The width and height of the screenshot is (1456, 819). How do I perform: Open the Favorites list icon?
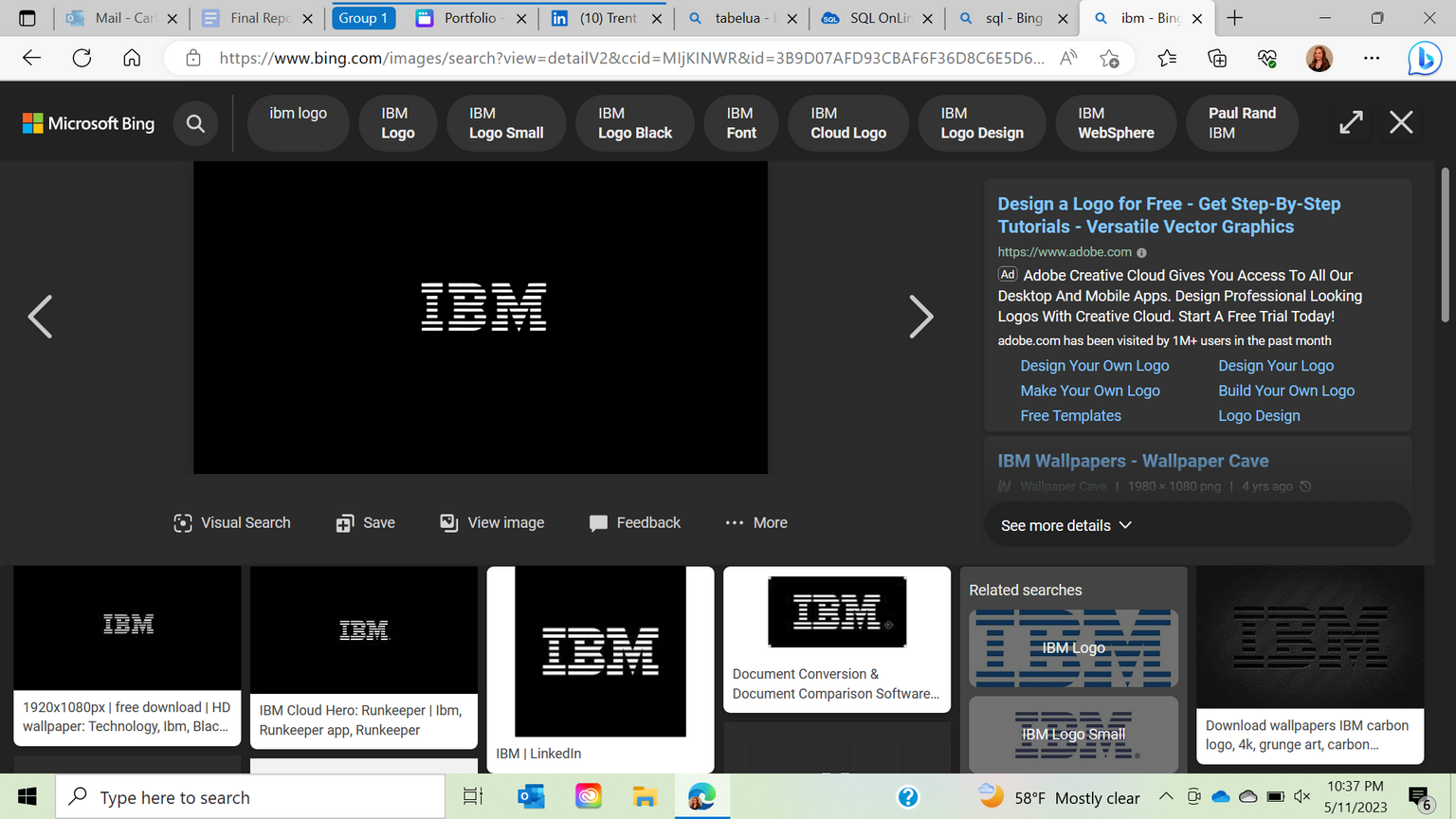pyautogui.click(x=1167, y=58)
